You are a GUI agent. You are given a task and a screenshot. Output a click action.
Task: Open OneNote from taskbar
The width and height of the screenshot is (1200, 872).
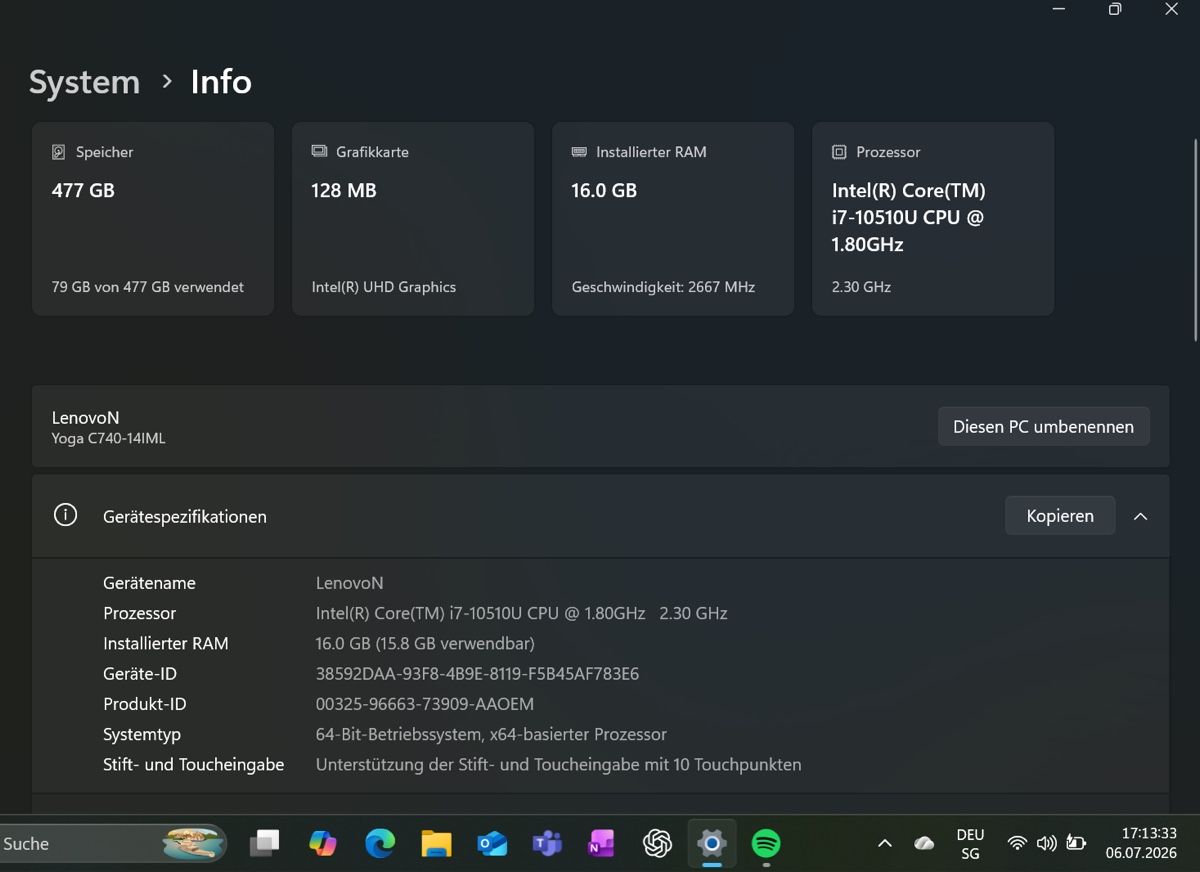601,844
